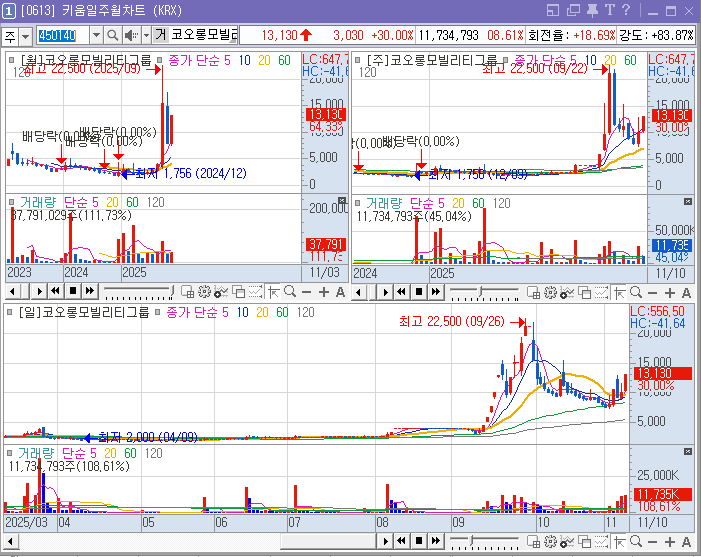This screenshot has width=701, height=557.
Task: Zoom out the weekly chart with the minus icon
Action: 652,293
